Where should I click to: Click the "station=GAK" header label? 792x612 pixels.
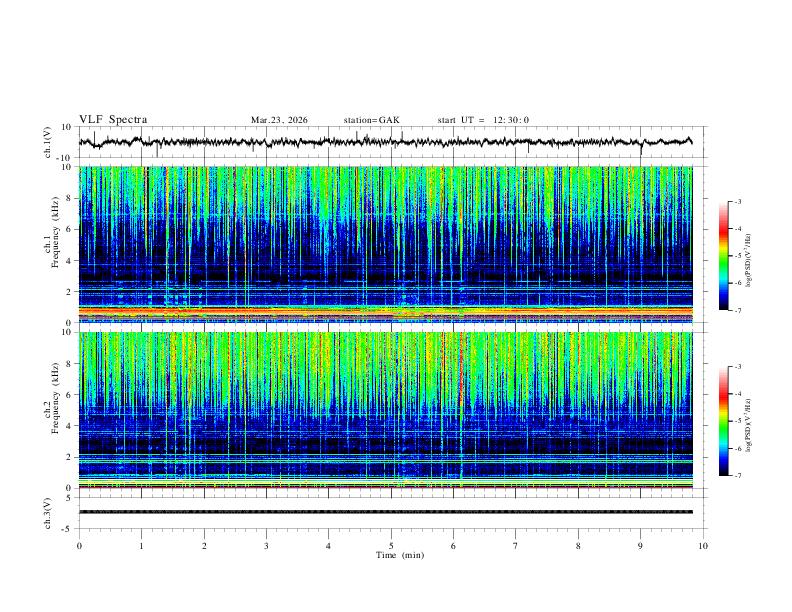tap(372, 120)
